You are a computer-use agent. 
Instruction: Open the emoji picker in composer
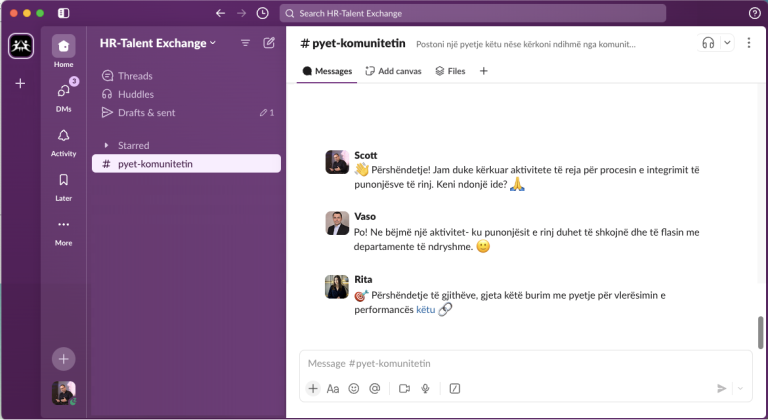coord(354,388)
